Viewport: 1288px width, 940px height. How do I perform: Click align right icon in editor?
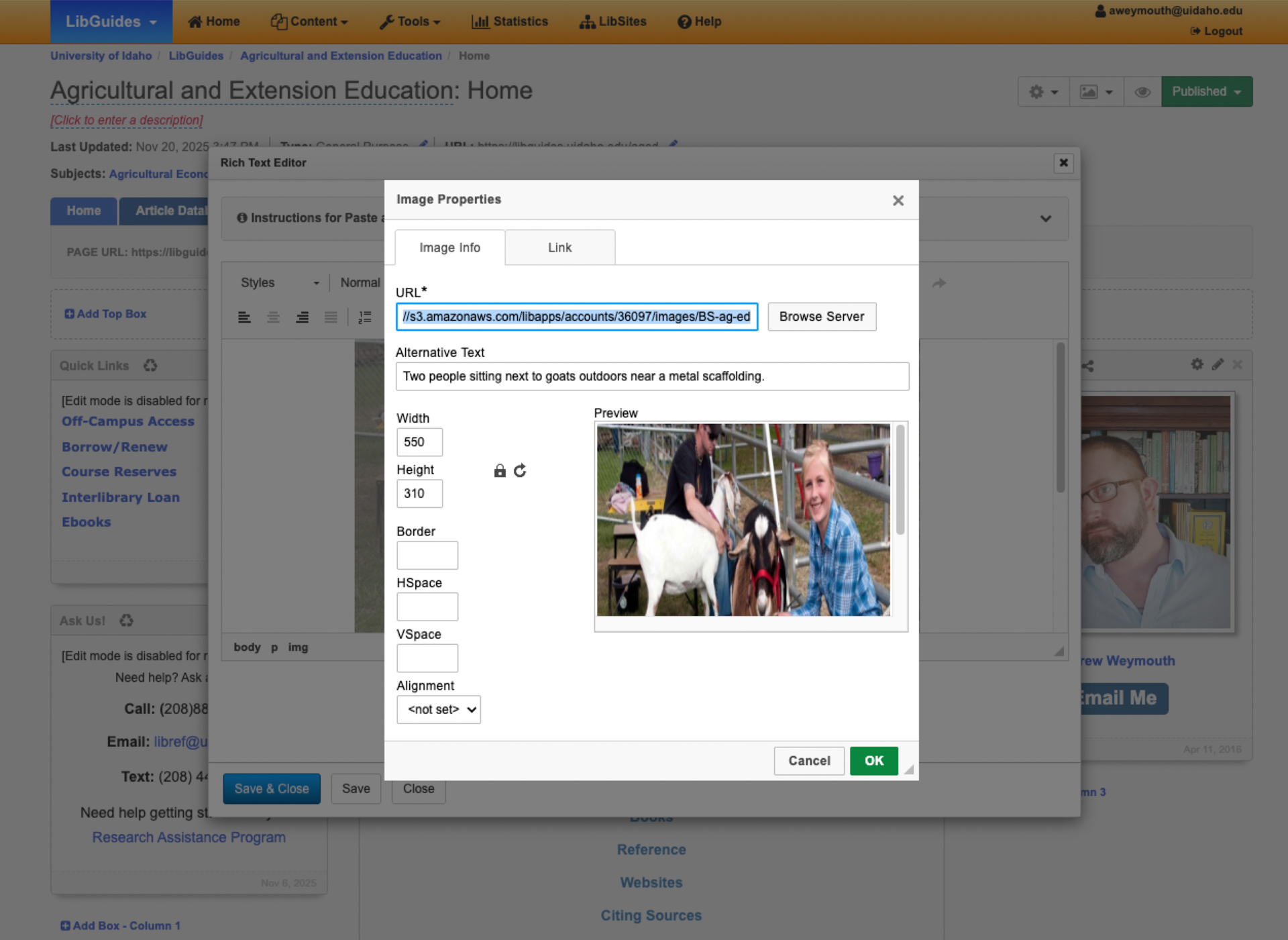[303, 317]
